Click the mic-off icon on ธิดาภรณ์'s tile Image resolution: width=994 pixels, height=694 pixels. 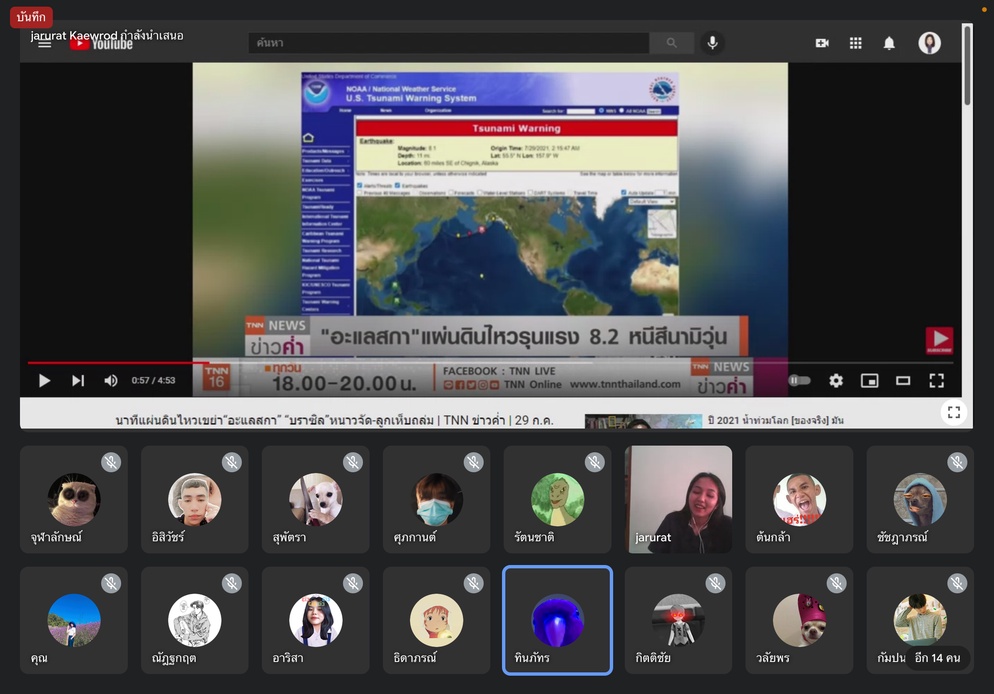click(474, 583)
